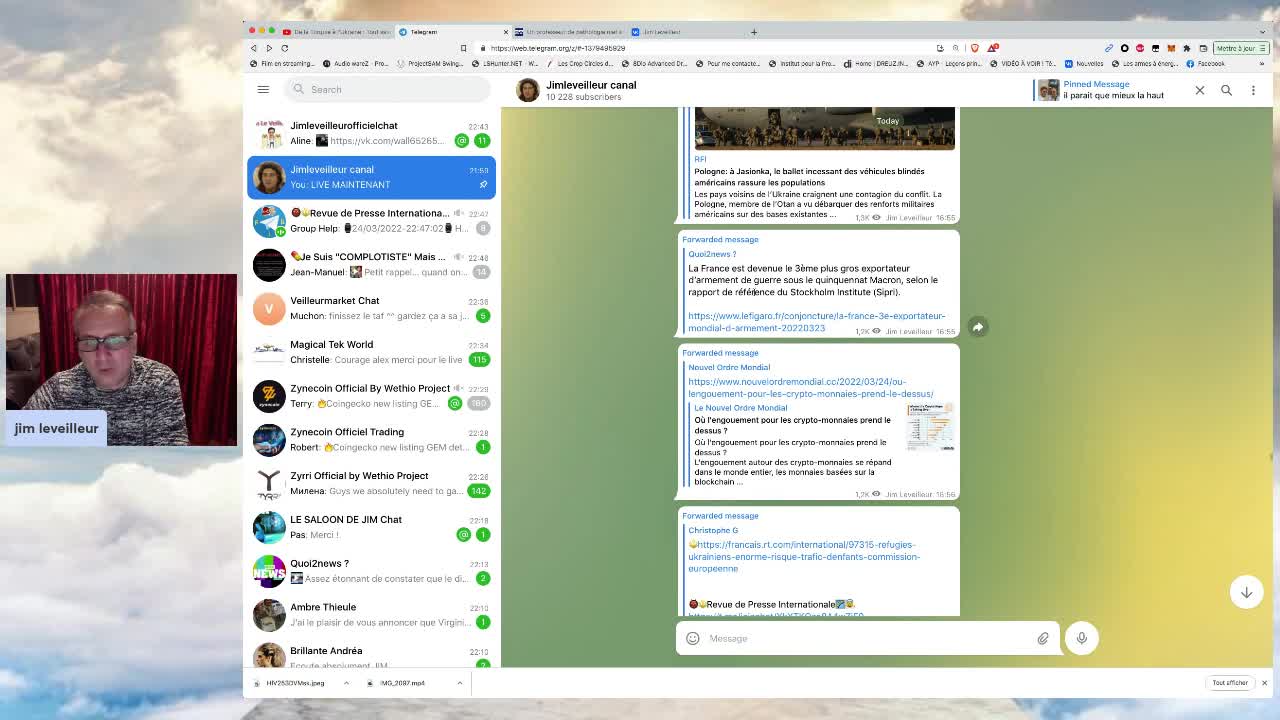
Task: Open Ambre Thieule conversation
Action: point(371,614)
